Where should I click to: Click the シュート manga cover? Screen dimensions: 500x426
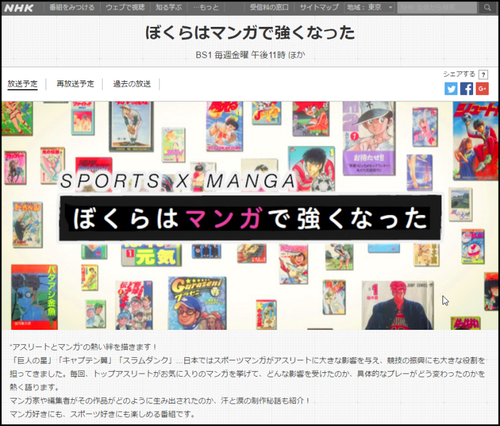pos(476,141)
